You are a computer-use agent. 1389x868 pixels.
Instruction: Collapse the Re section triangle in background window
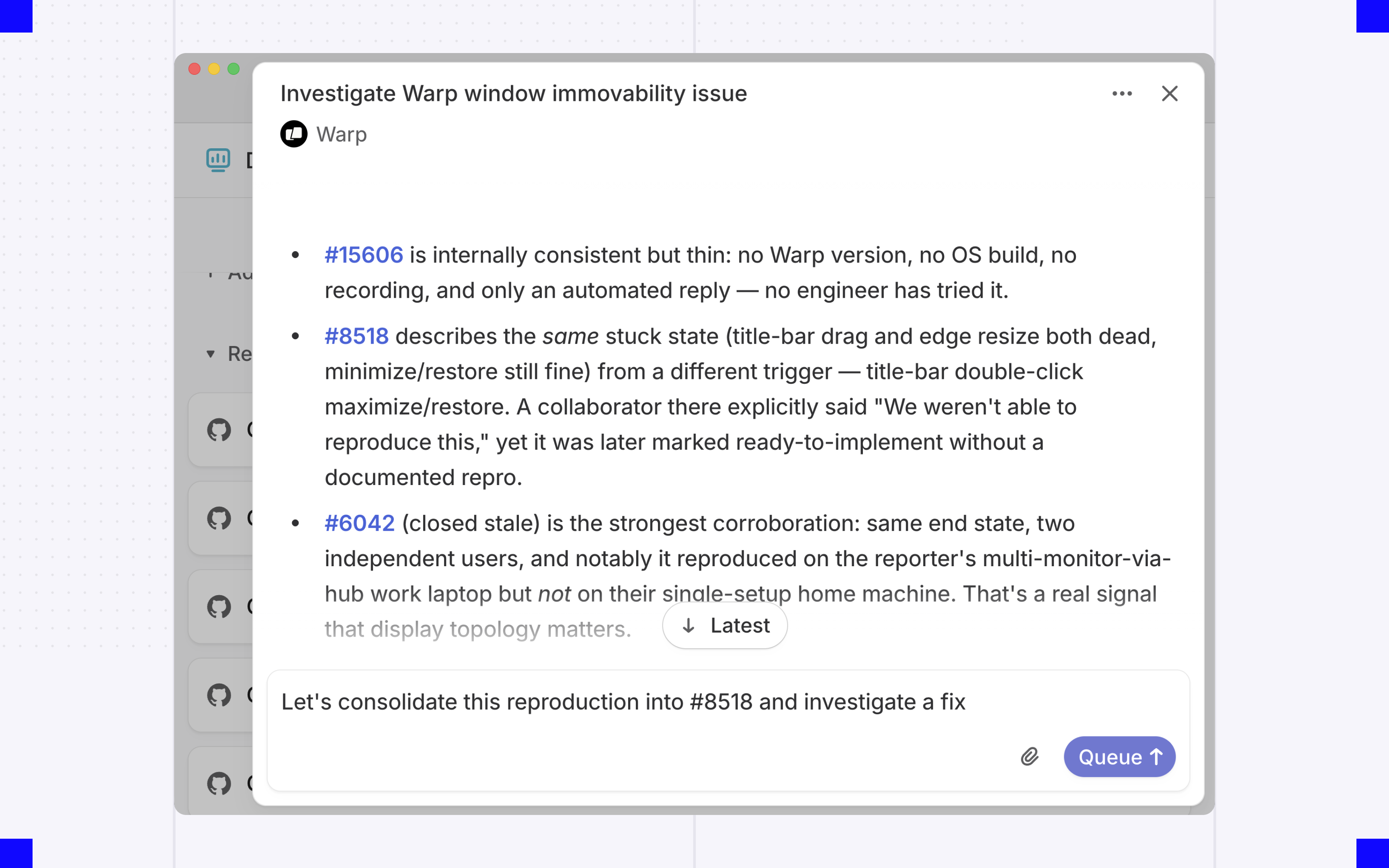pyautogui.click(x=211, y=354)
